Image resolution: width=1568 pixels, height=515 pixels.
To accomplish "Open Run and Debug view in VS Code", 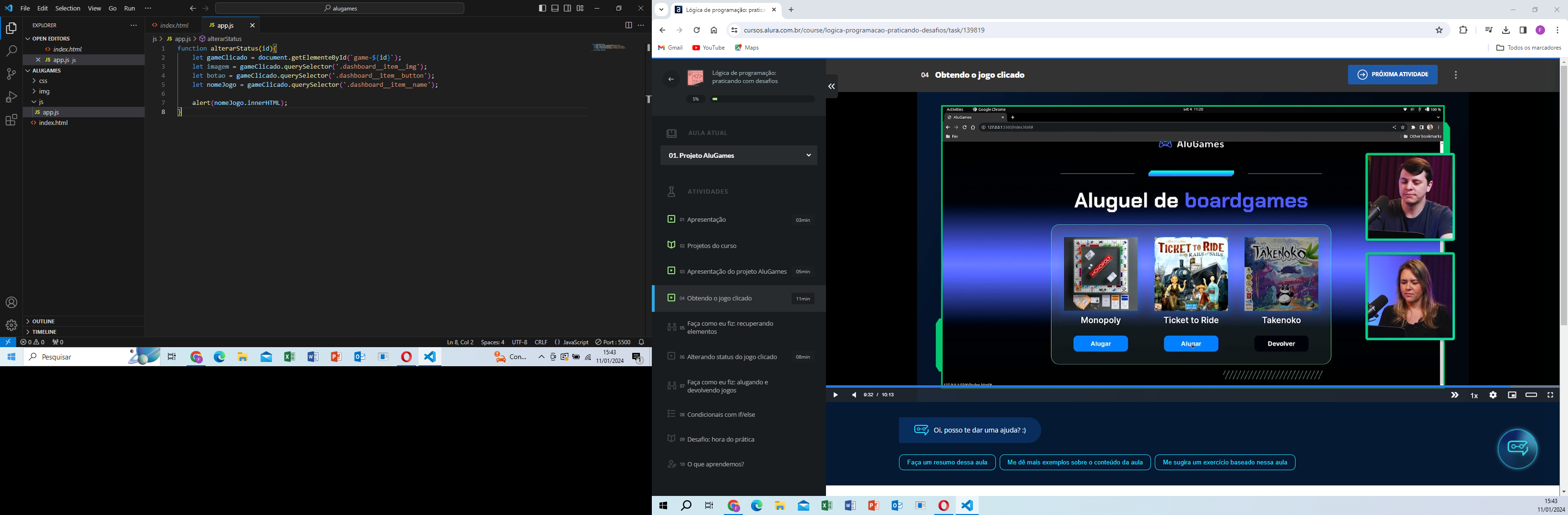I will [11, 97].
